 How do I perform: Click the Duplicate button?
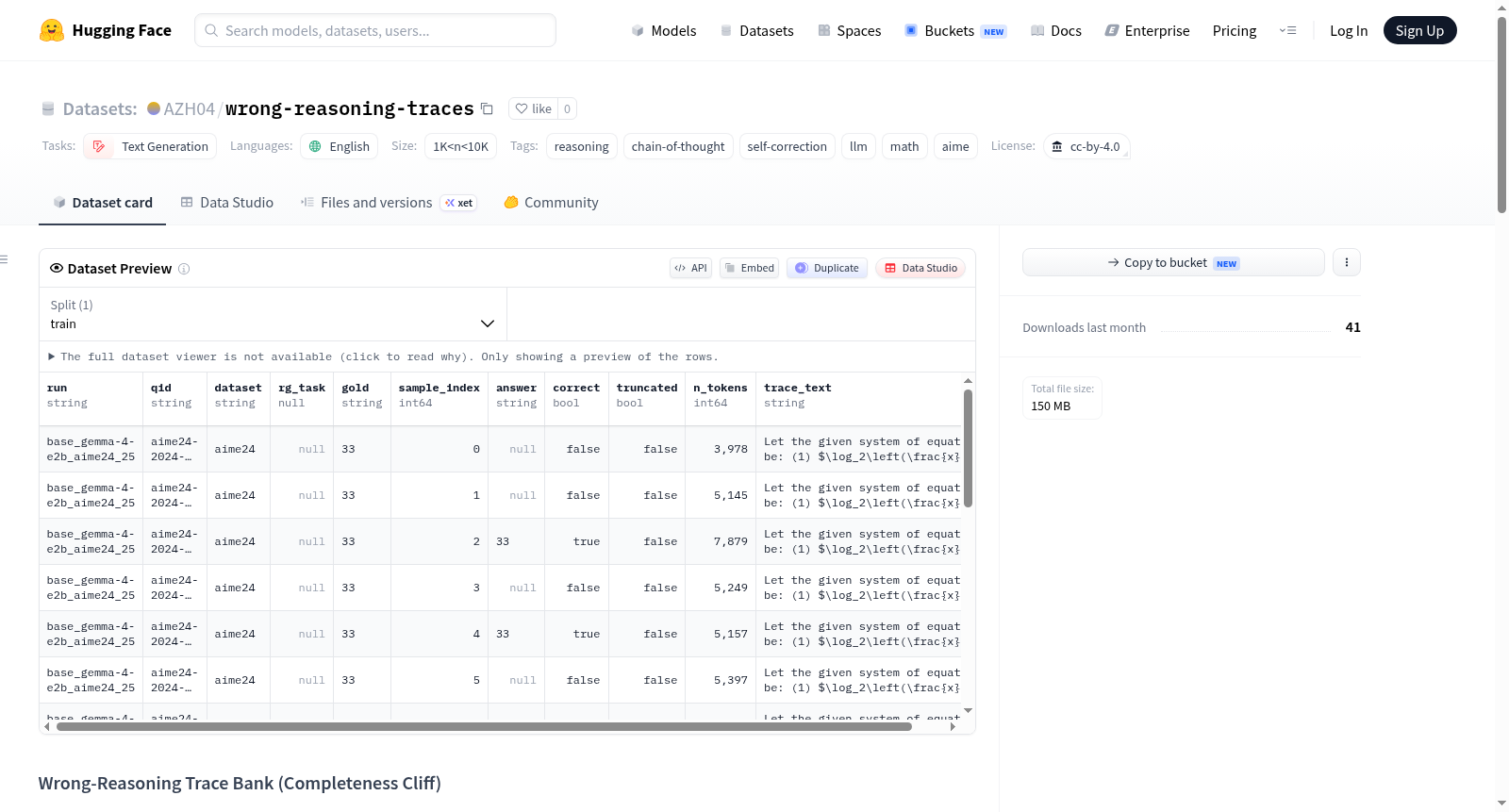(827, 268)
